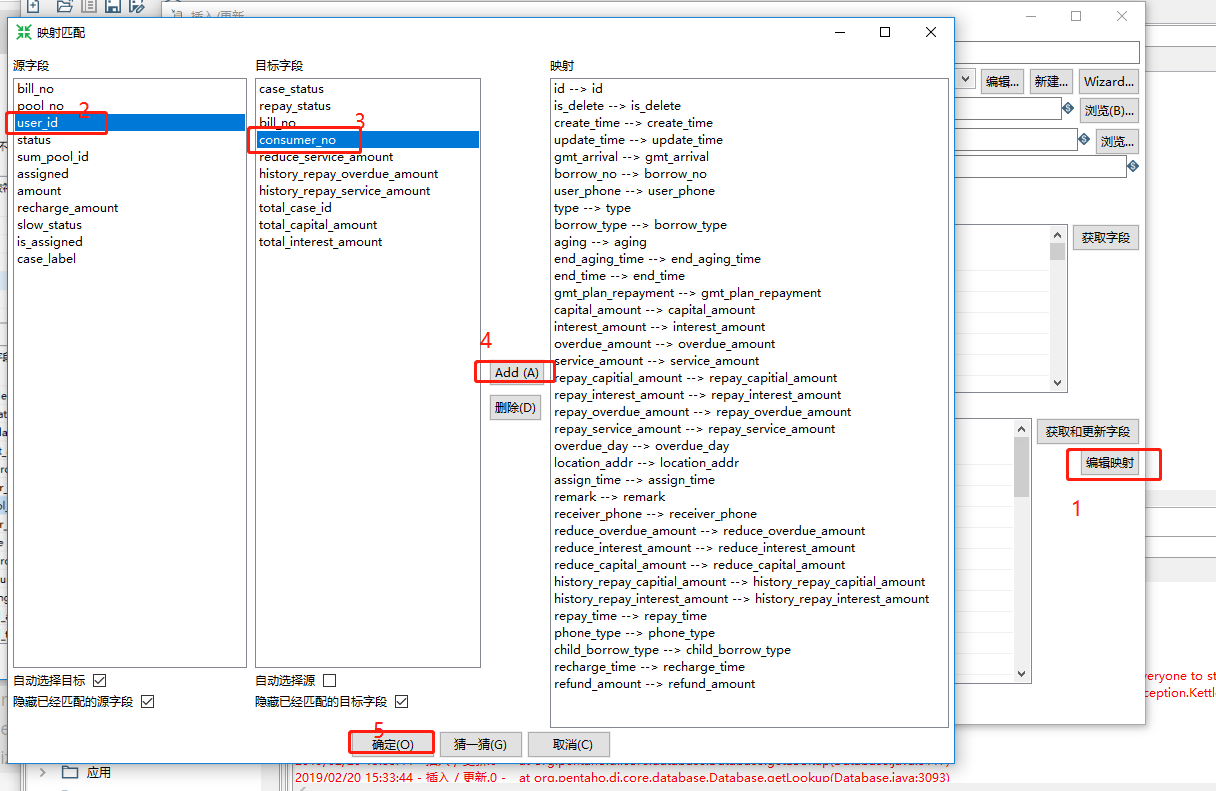Click variable icon beside second 浏览 field
Screen dimensions: 1216x791
1084,139
